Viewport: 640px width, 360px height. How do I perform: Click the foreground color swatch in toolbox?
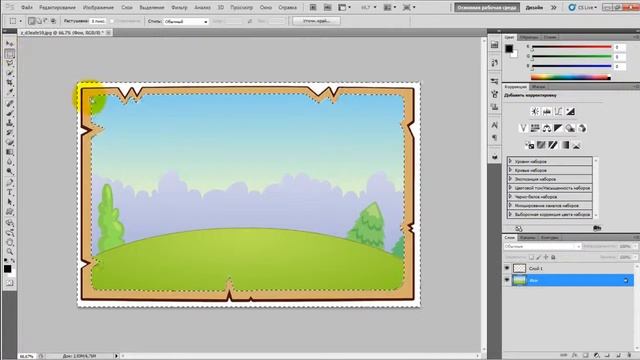pyautogui.click(x=7, y=269)
